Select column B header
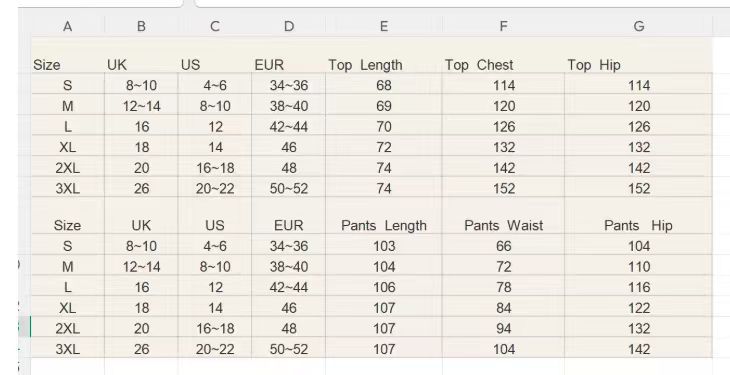 click(142, 27)
